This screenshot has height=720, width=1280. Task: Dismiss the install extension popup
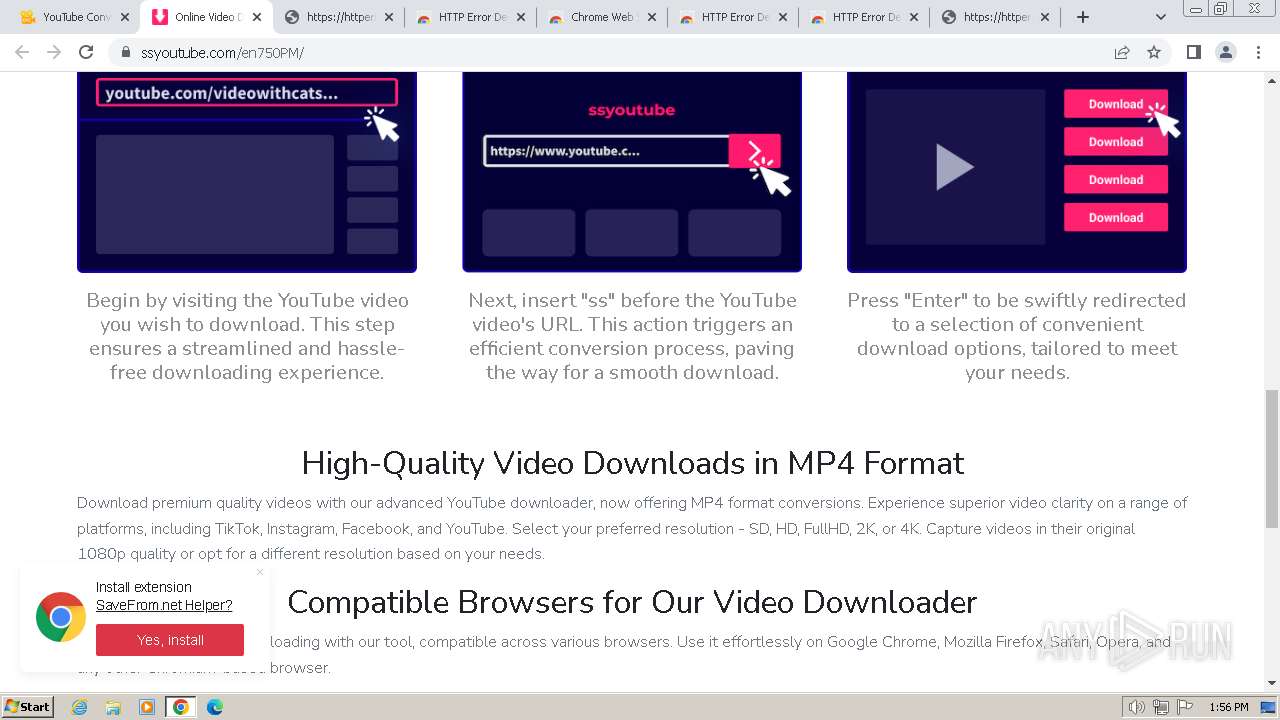click(260, 572)
